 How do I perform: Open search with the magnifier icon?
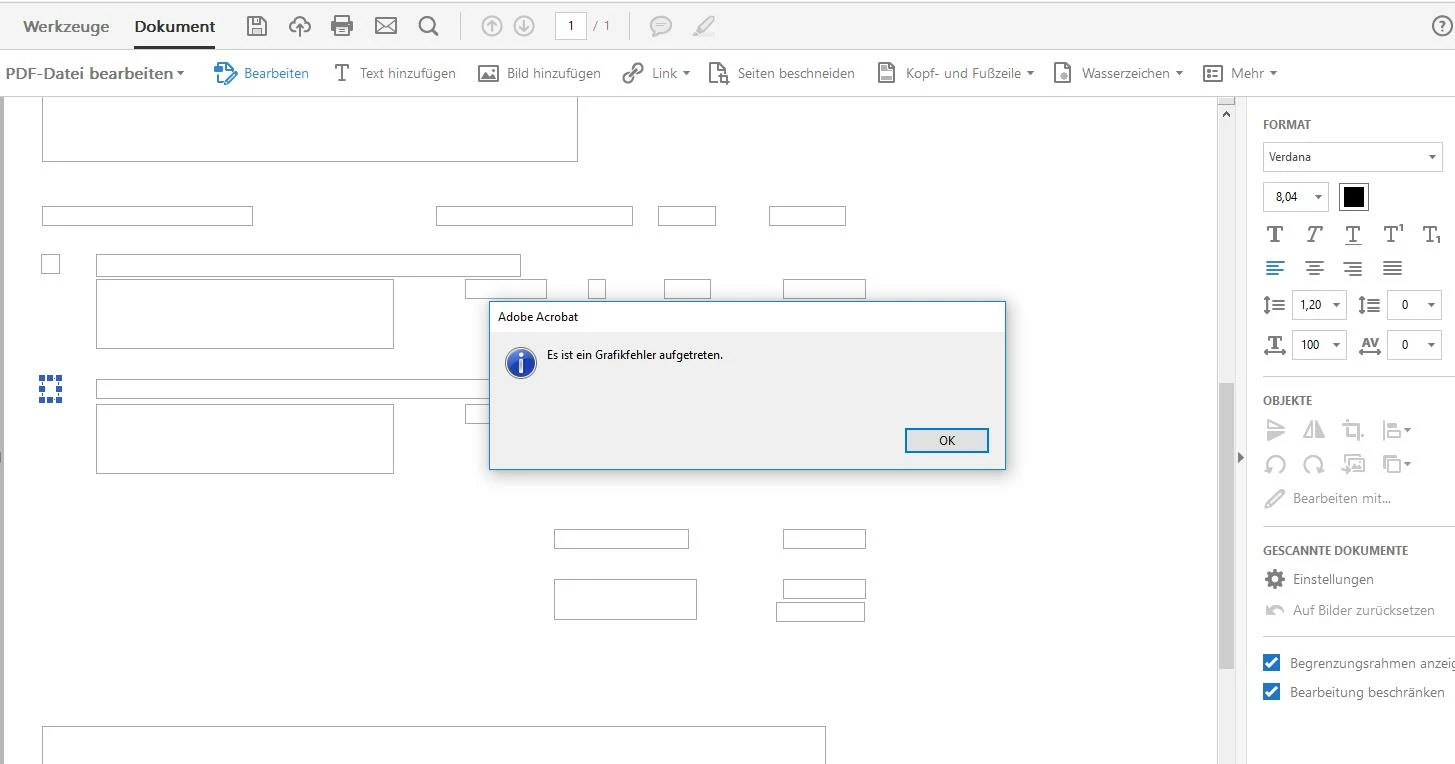point(429,26)
